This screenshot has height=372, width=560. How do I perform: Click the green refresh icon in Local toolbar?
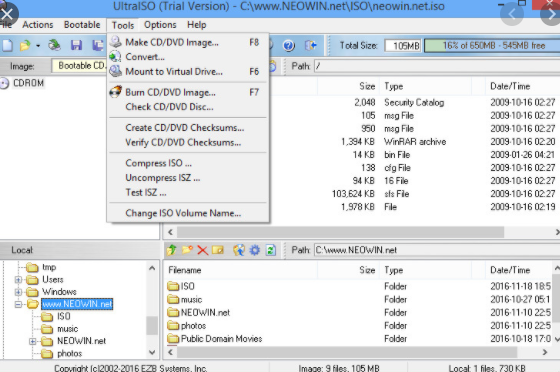point(271,250)
